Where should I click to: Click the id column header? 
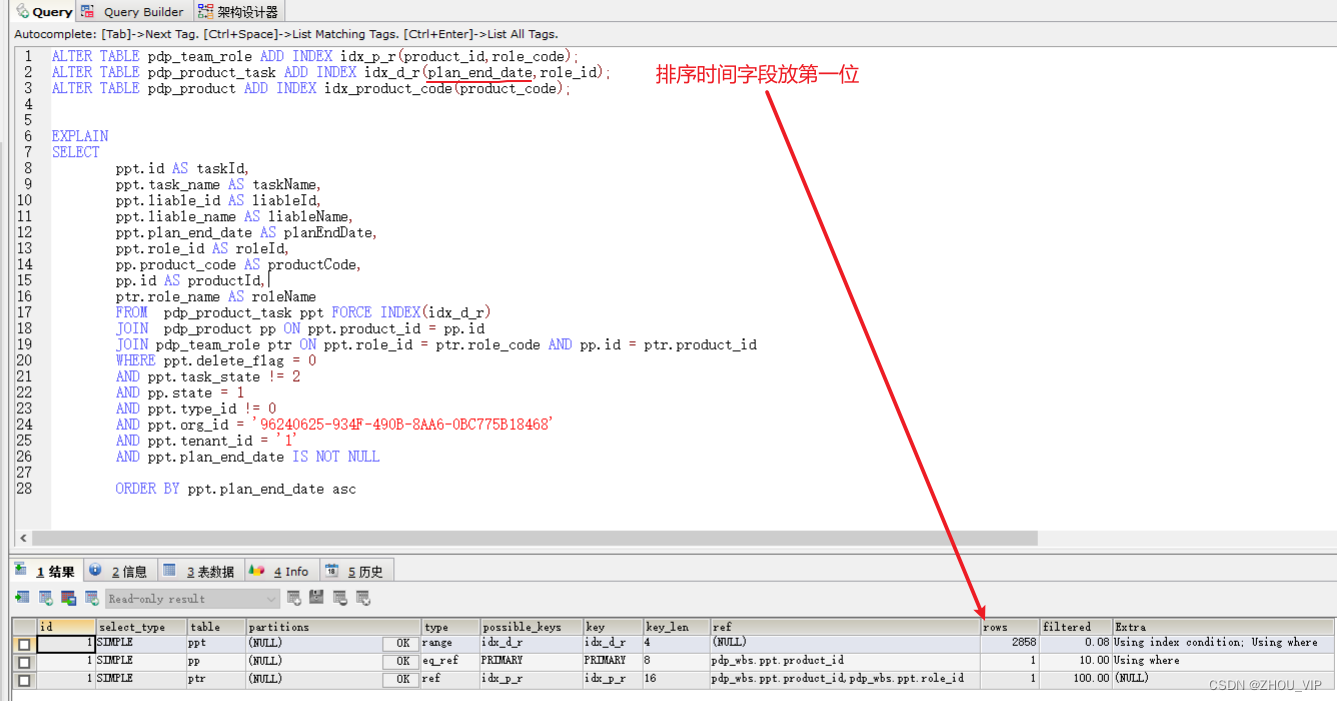tap(66, 627)
